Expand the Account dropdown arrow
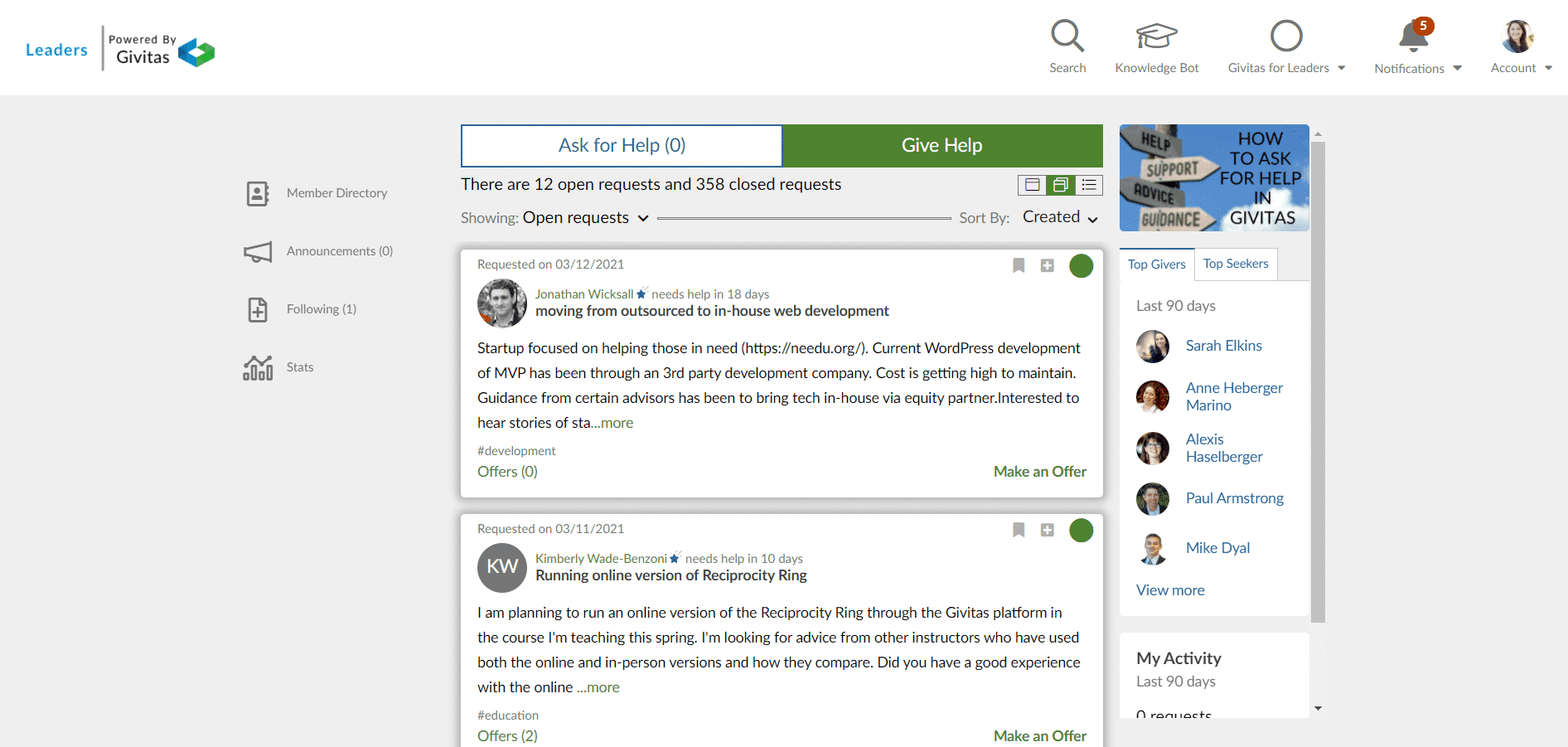The height and width of the screenshot is (747, 1568). click(x=1548, y=68)
